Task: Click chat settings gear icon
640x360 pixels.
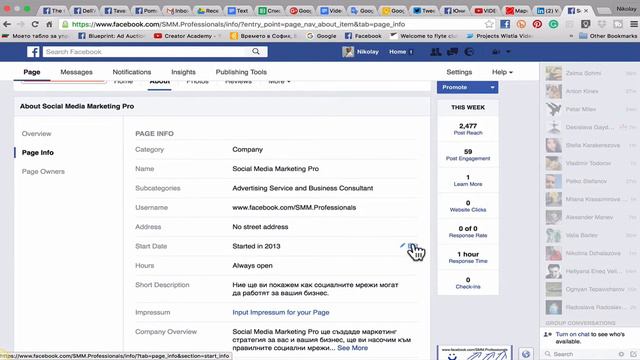Action: coord(621,354)
